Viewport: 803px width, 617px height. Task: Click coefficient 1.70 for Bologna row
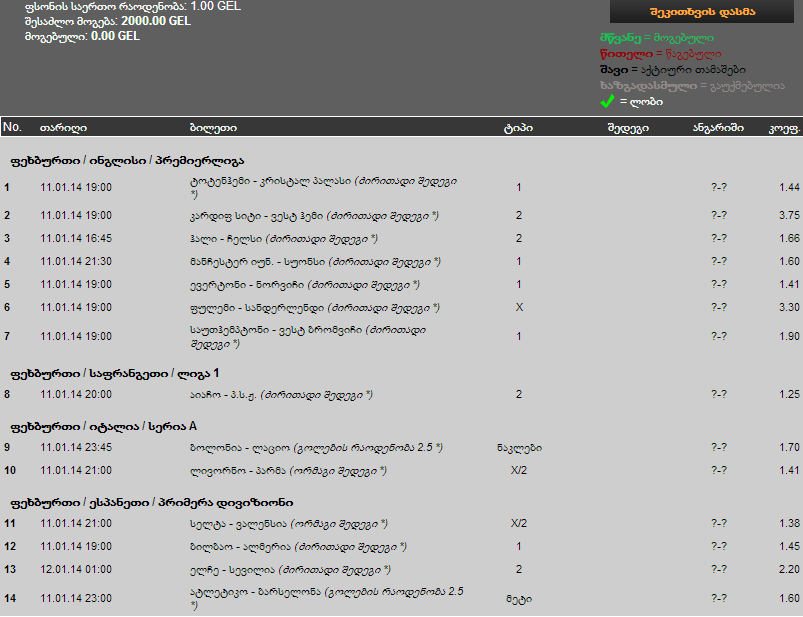(789, 448)
